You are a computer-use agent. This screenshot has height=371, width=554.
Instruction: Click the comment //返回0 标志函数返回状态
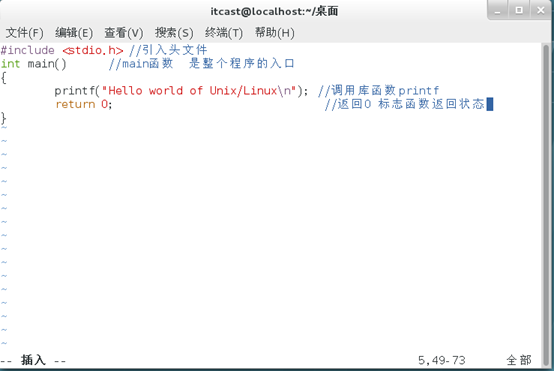click(x=405, y=104)
